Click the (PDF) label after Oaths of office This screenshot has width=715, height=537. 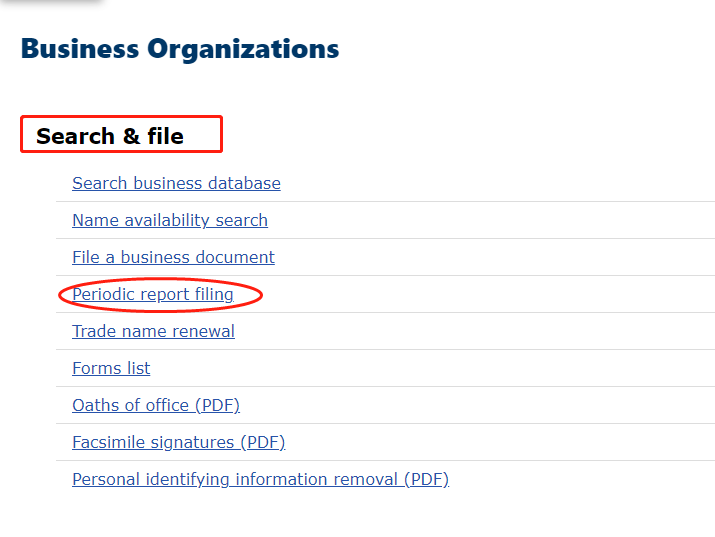tap(217, 405)
